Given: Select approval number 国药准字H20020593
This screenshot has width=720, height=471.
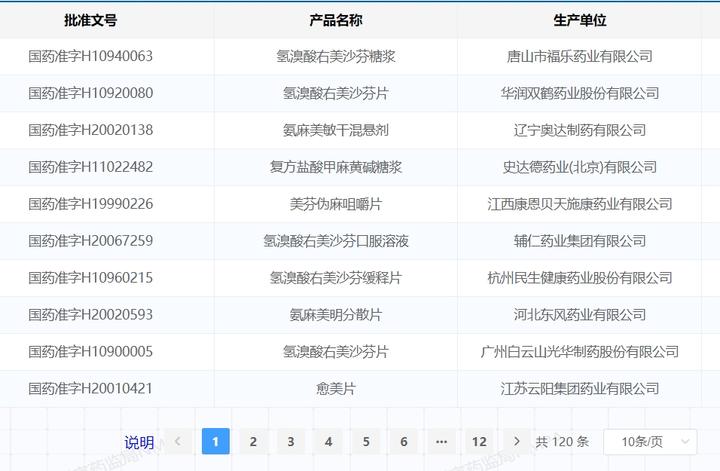Looking at the screenshot, I should pyautogui.click(x=90, y=315).
